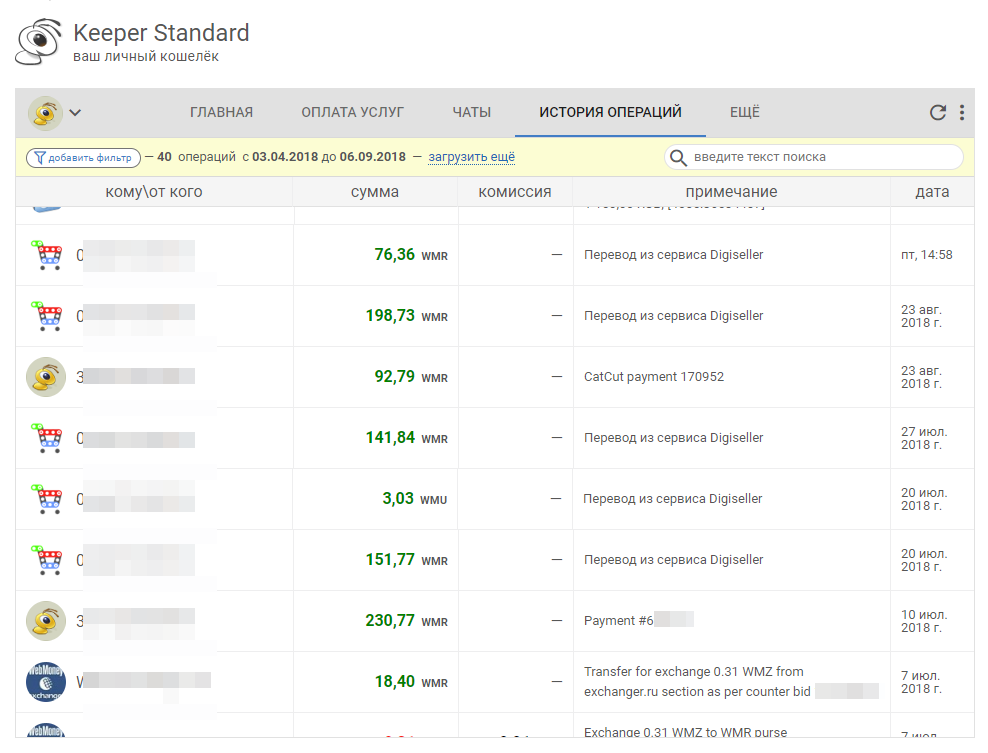
Task: Click the CatCut payment 170952 note
Action: click(x=653, y=377)
